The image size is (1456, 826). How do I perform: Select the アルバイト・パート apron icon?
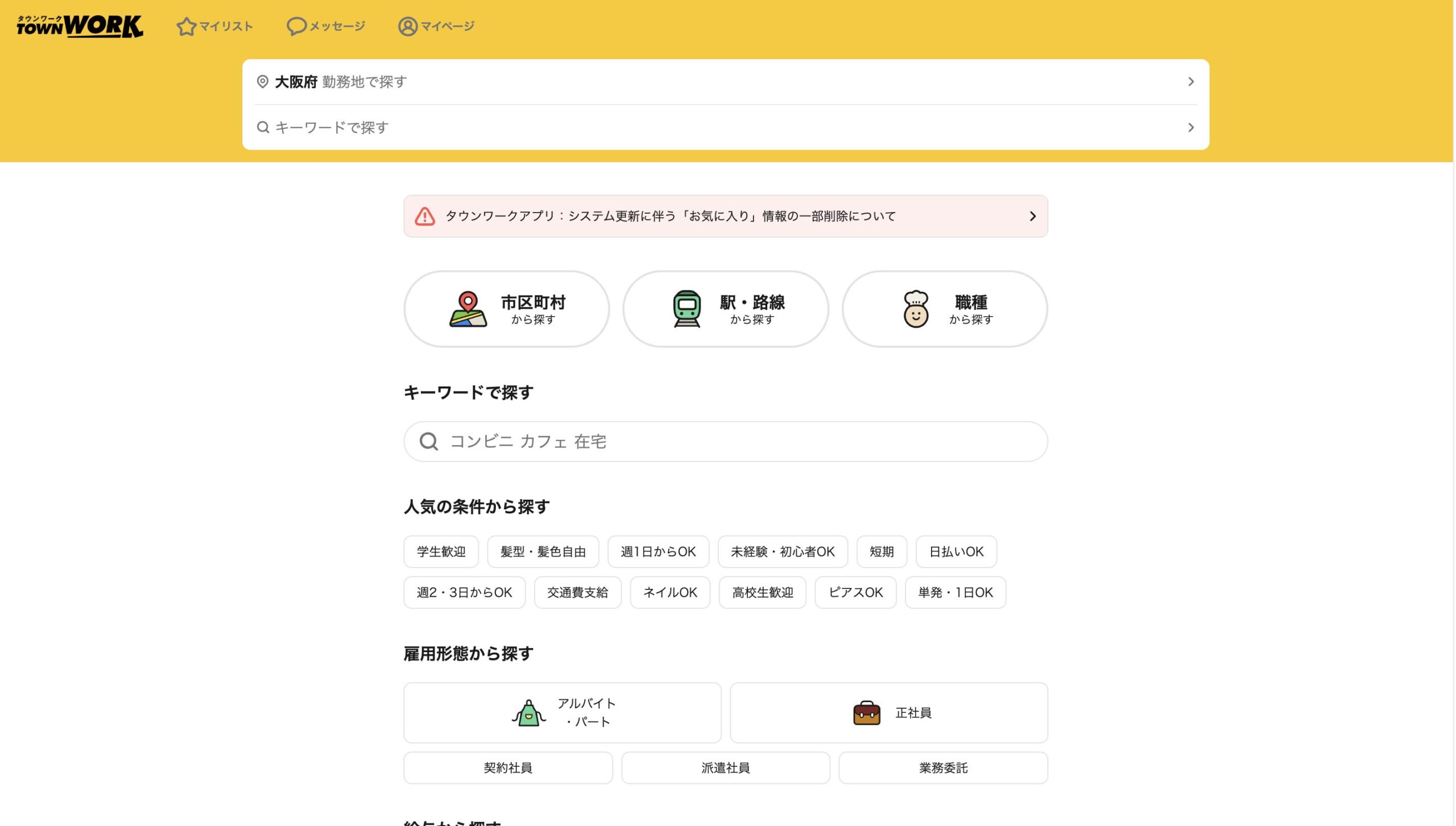tap(528, 713)
